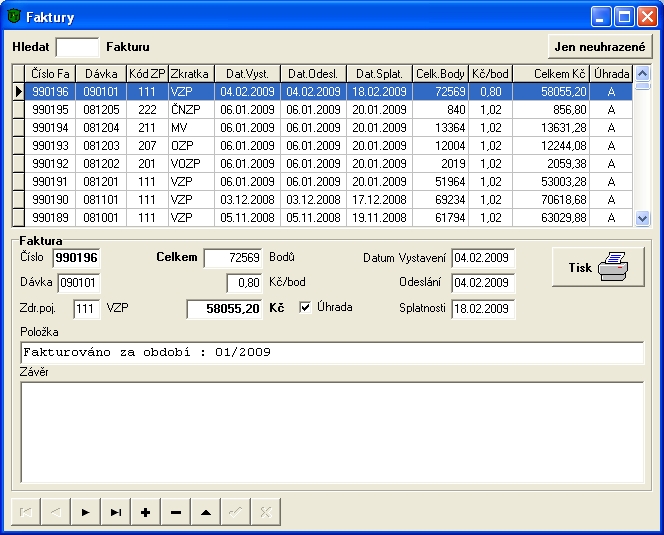Edit the Kč/bod field showing 0,80
664x535 pixels.
click(244, 283)
